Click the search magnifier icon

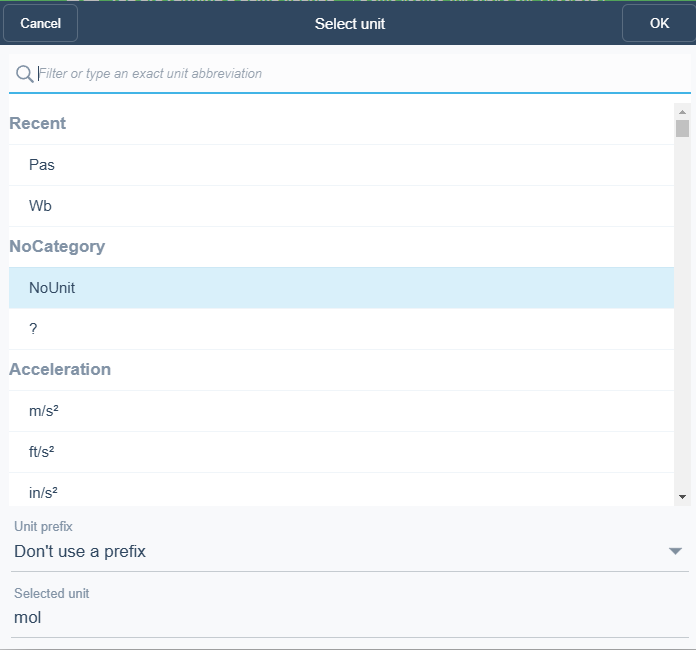point(24,74)
